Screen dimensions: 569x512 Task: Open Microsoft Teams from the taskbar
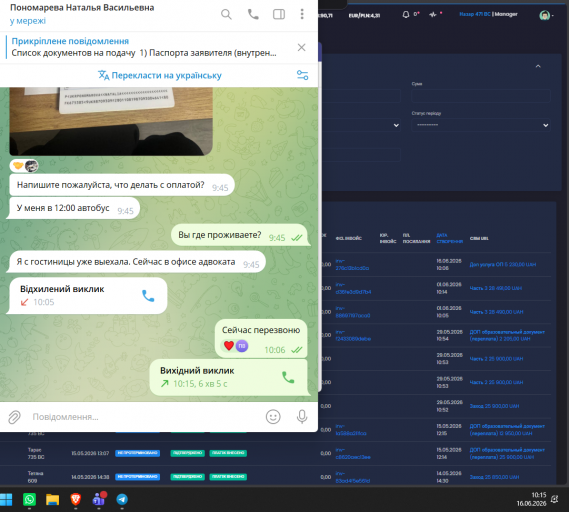click(99, 500)
